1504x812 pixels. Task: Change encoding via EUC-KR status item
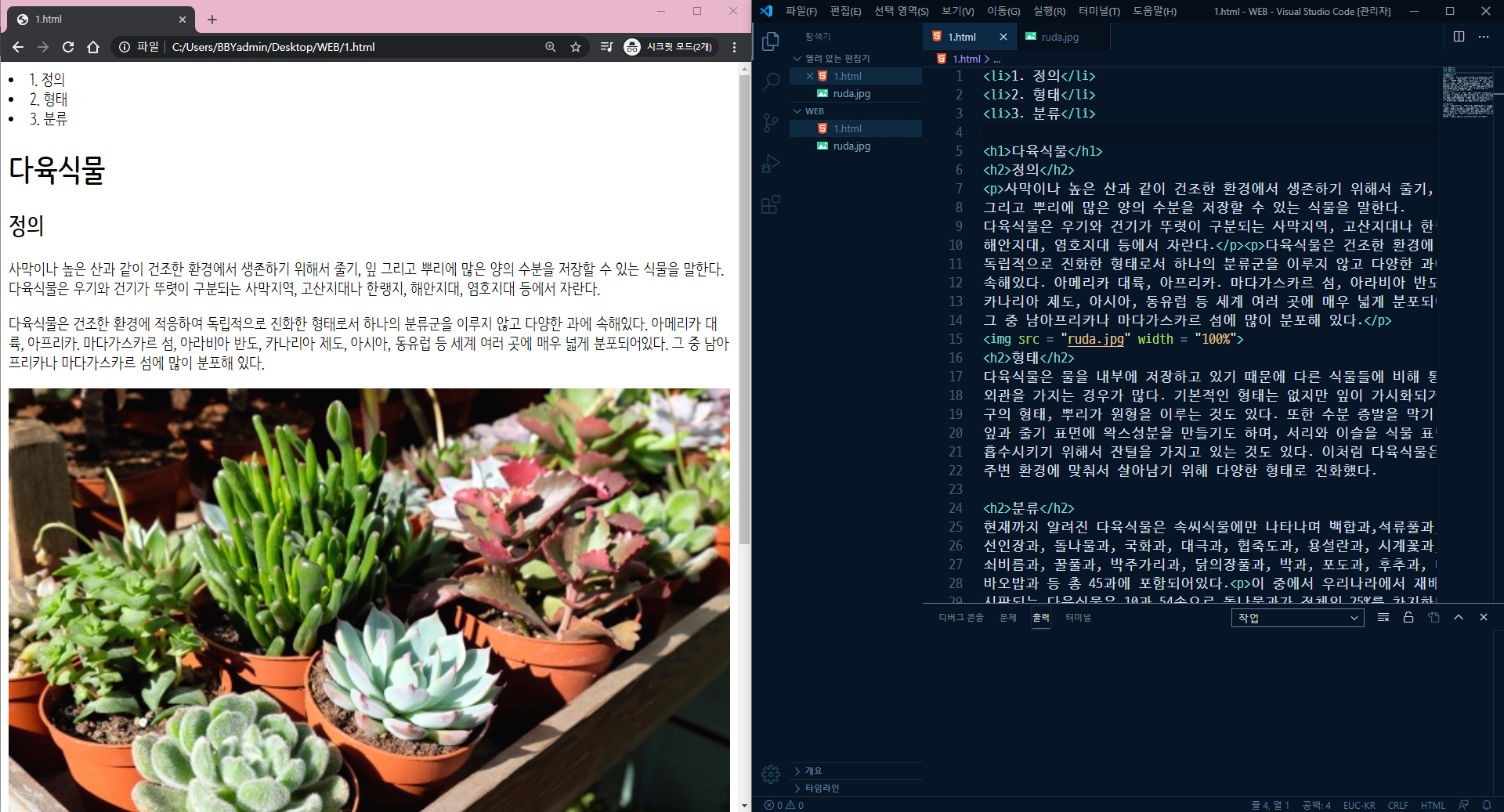click(x=1359, y=805)
